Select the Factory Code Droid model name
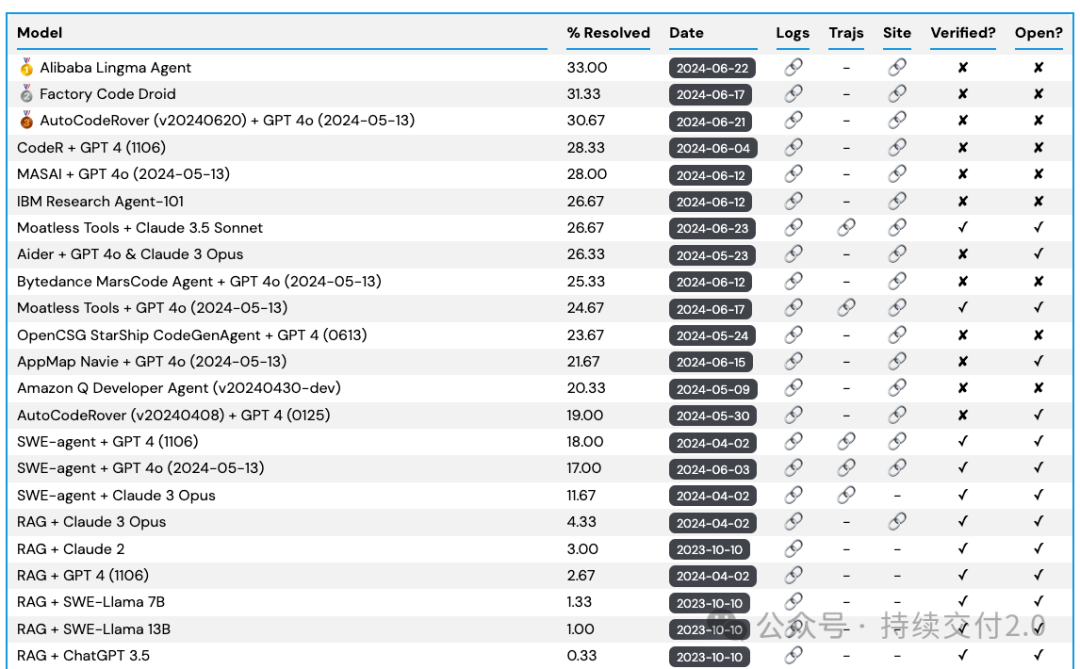1080x669 pixels. click(x=107, y=94)
